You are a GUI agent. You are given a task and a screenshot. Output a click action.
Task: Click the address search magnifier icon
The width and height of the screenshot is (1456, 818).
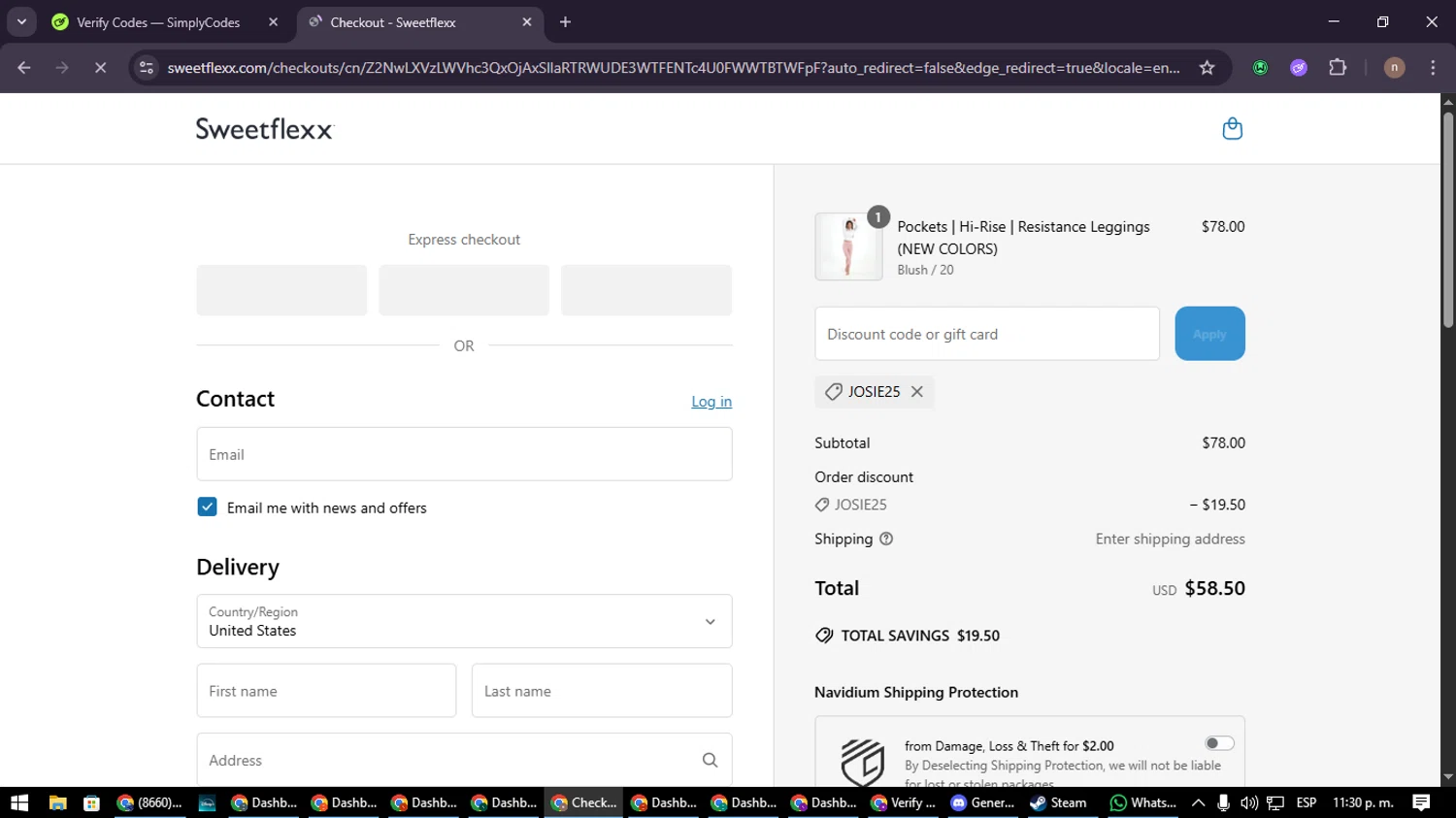click(x=710, y=761)
